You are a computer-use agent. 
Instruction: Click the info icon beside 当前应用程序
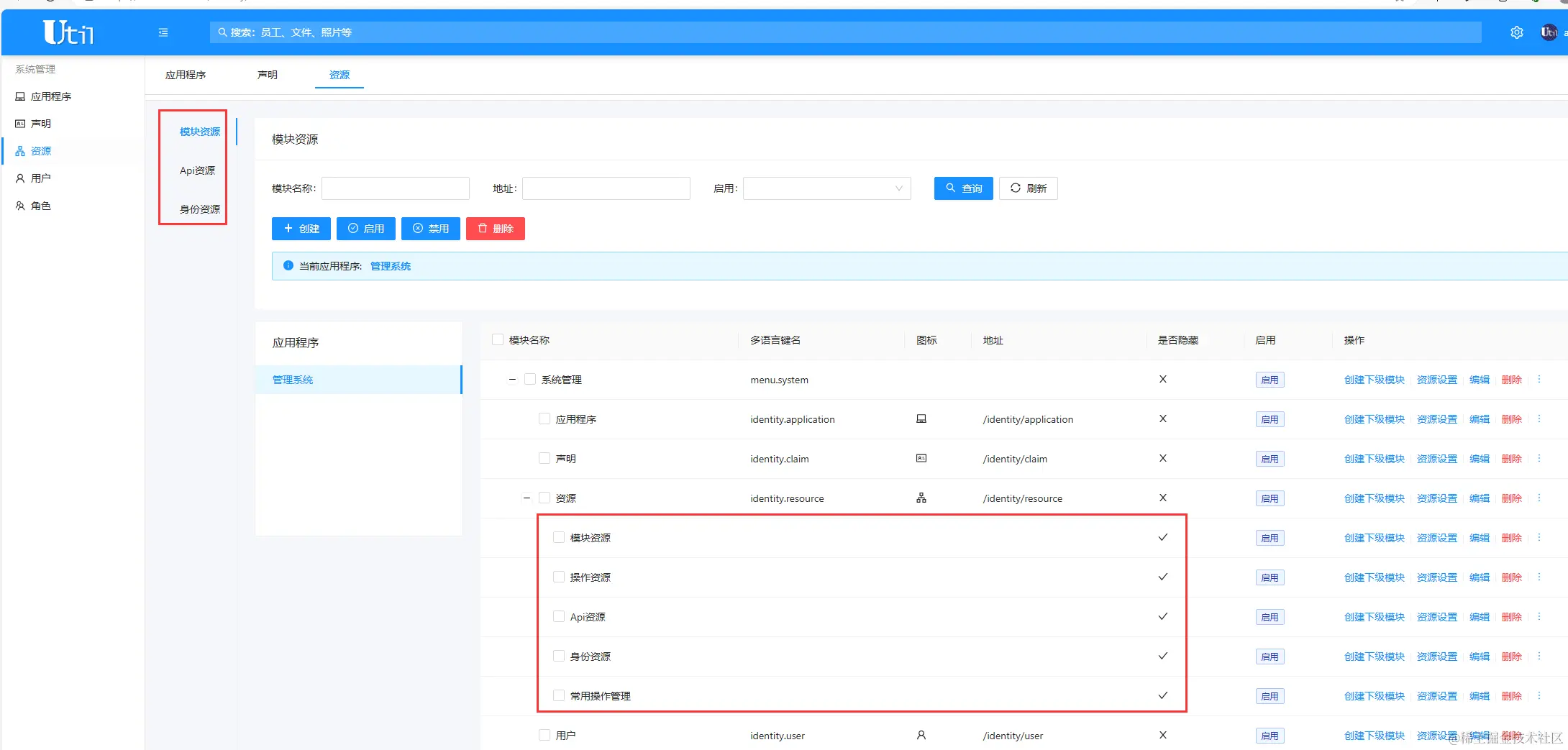[x=288, y=265]
